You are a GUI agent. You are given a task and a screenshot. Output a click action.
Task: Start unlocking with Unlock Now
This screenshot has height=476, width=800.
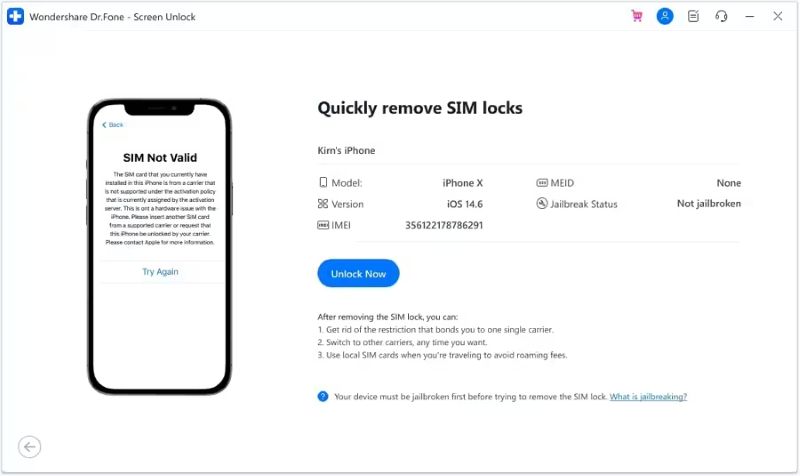click(358, 273)
